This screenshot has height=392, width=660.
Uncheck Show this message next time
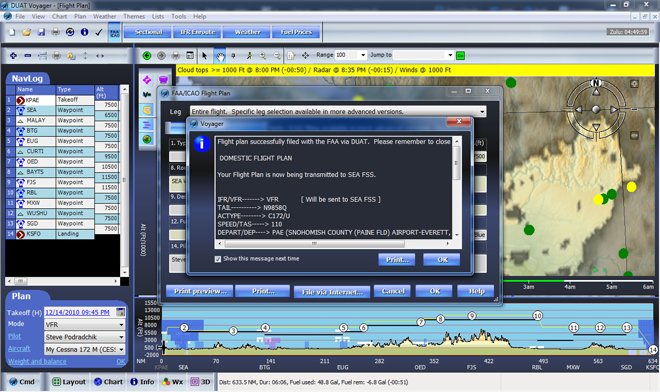coord(218,259)
